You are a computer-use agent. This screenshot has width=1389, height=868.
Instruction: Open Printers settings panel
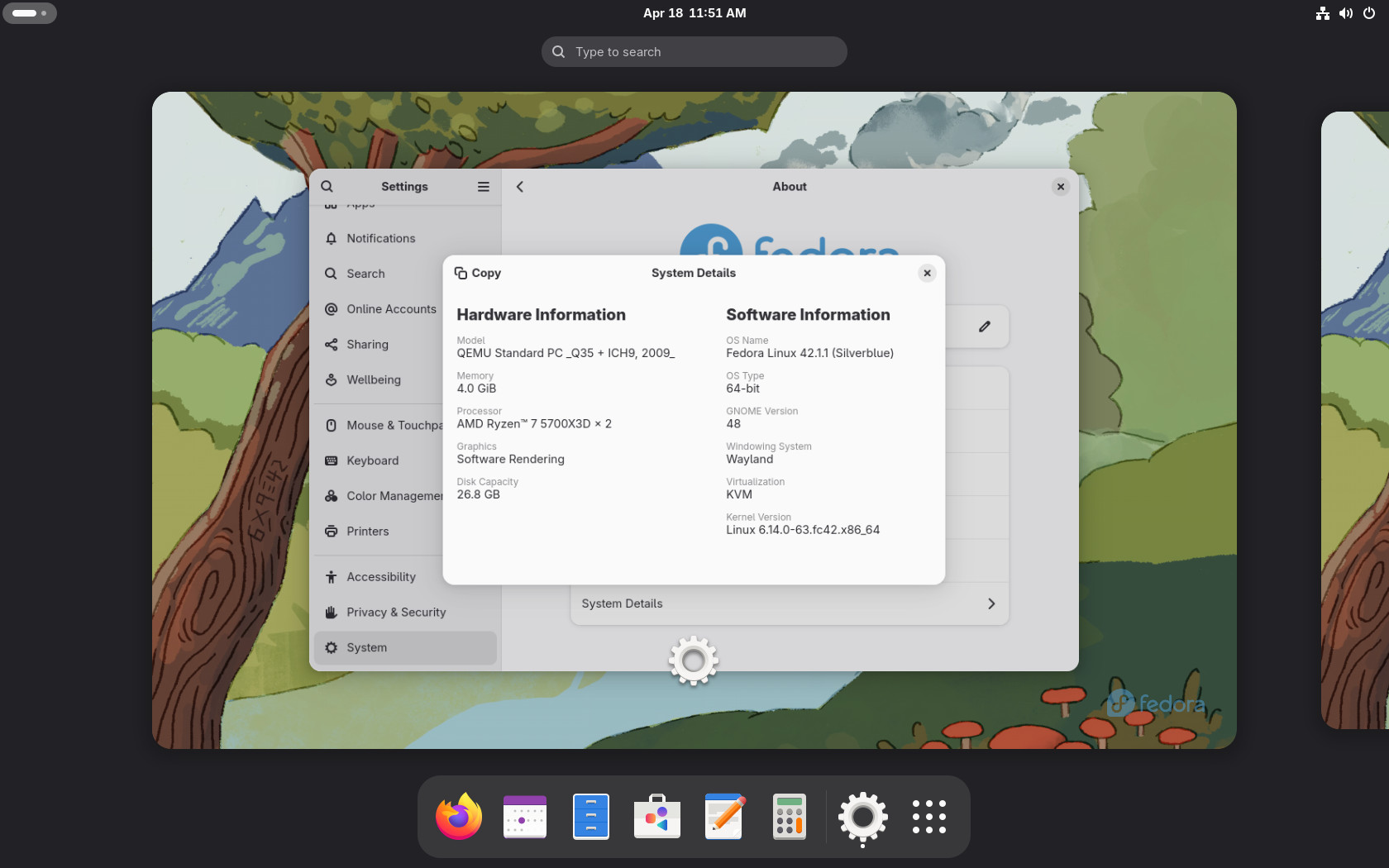pos(378,532)
